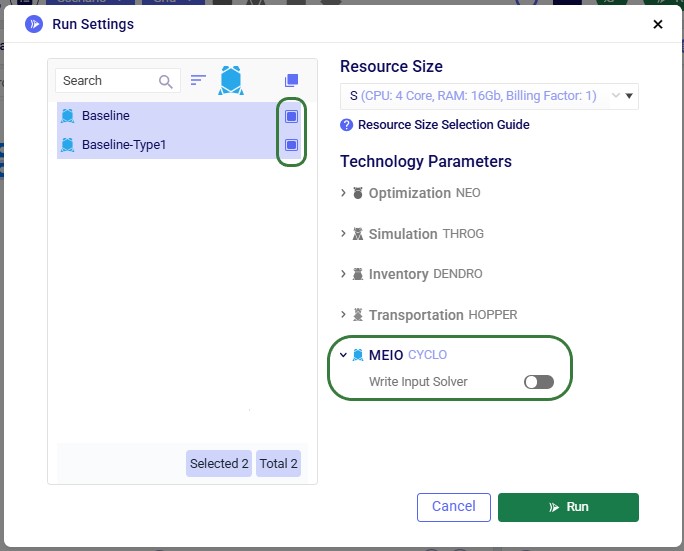
Task: Click the sort scenarios icon
Action: coord(198,80)
